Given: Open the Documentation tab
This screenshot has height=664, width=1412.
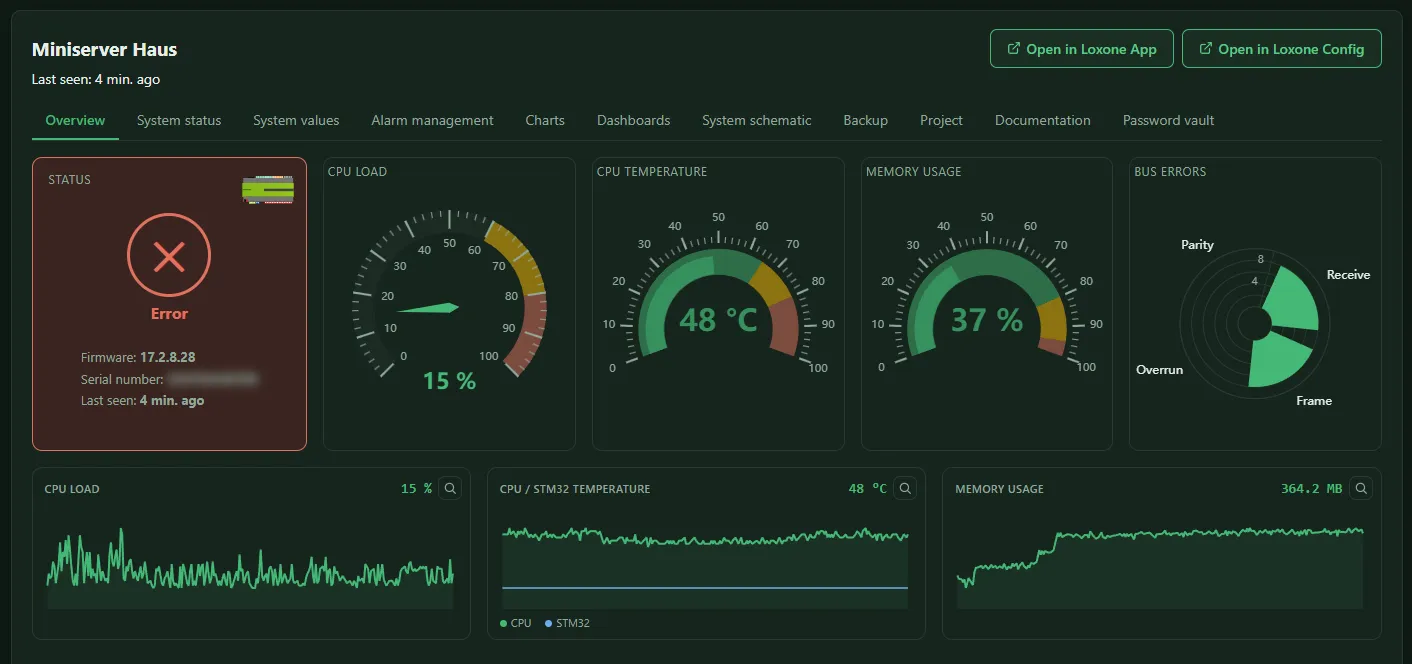Looking at the screenshot, I should (1043, 120).
